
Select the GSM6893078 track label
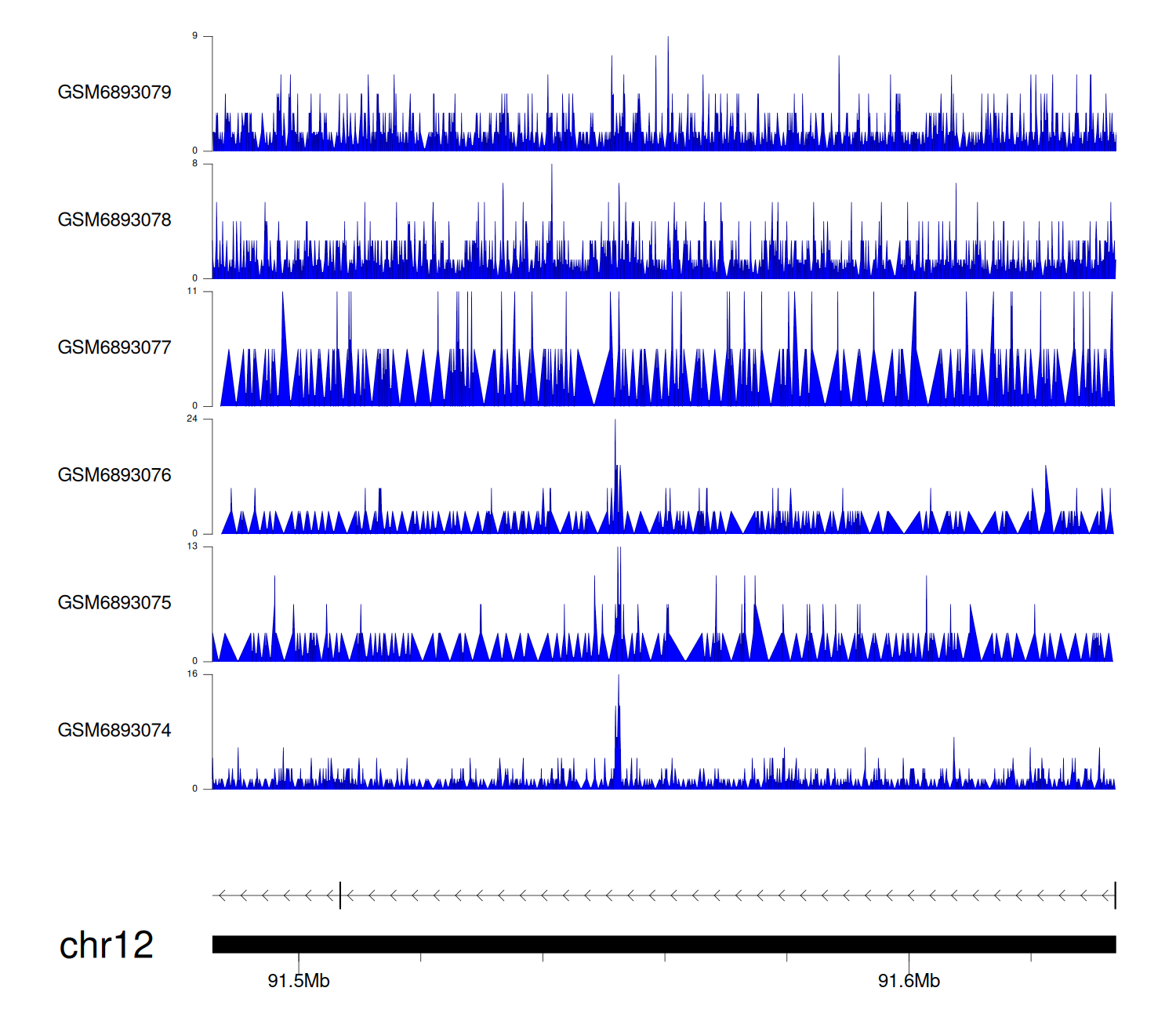tap(114, 220)
